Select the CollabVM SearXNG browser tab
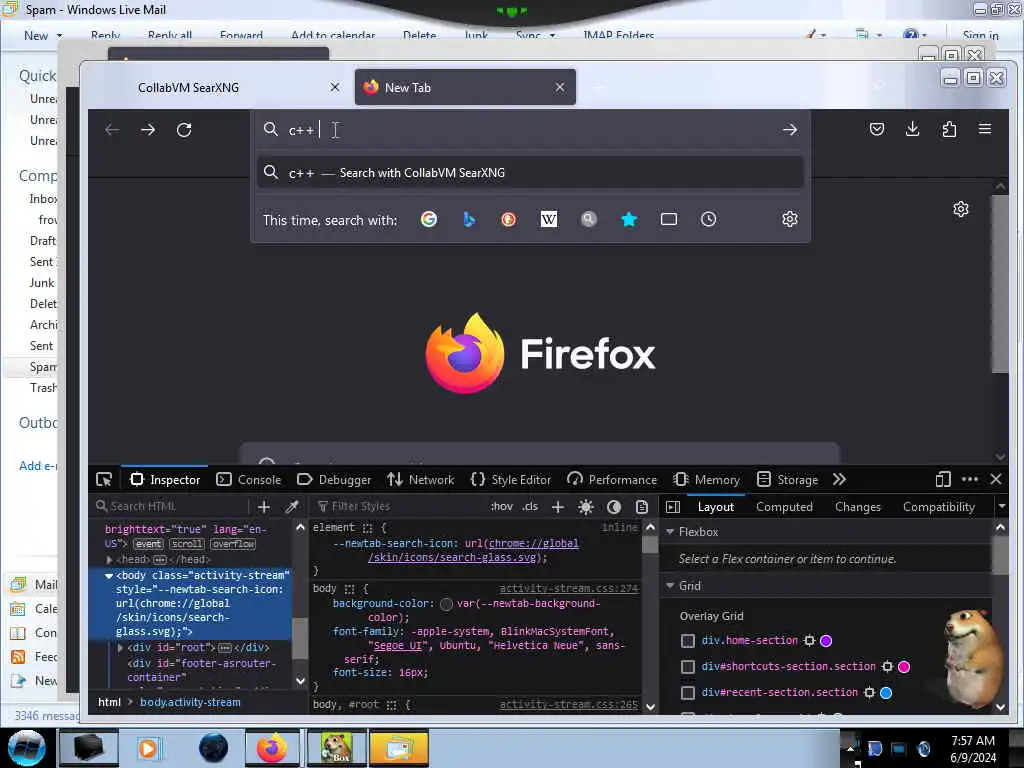This screenshot has width=1024, height=768. [188, 88]
